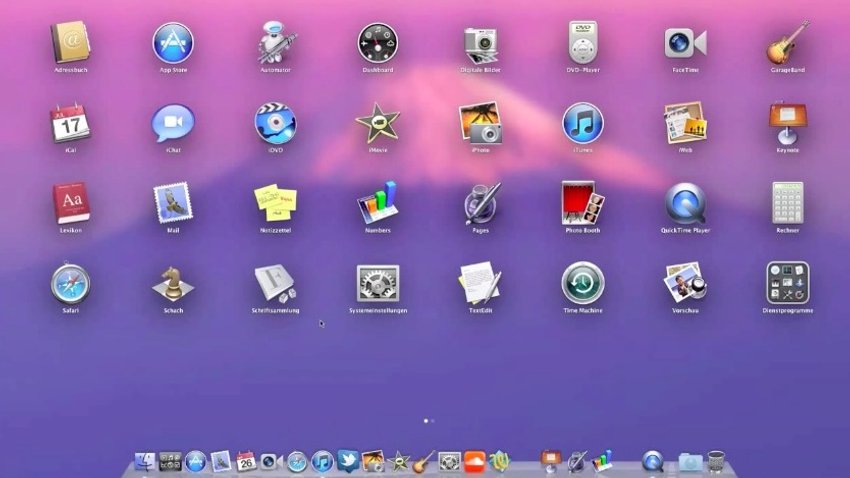The width and height of the screenshot is (850, 478).
Task: Click Finder icon in the Dock
Action: click(x=145, y=462)
